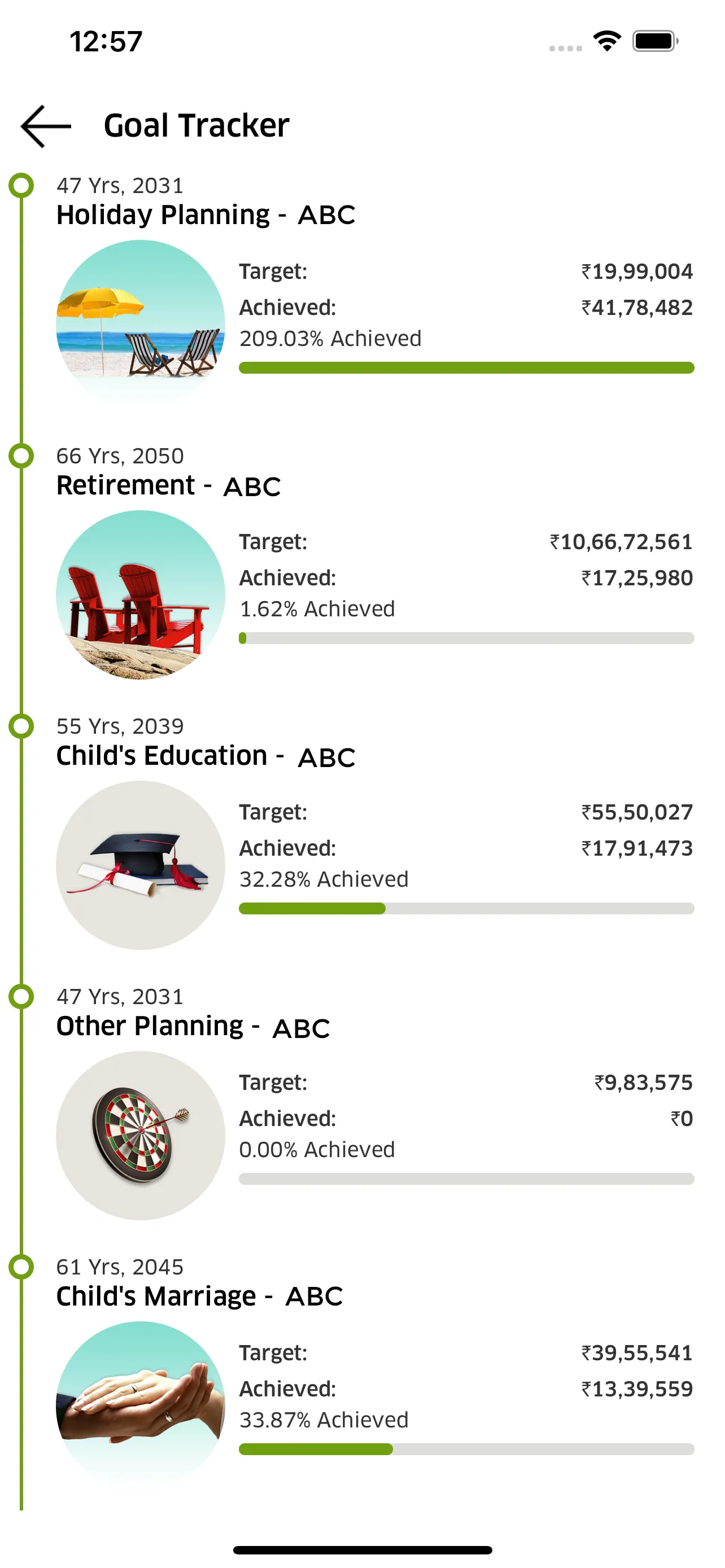Select the Child's Marriage timeline marker
Screen dimensions: 725x1568
pyautogui.click(x=22, y=1266)
